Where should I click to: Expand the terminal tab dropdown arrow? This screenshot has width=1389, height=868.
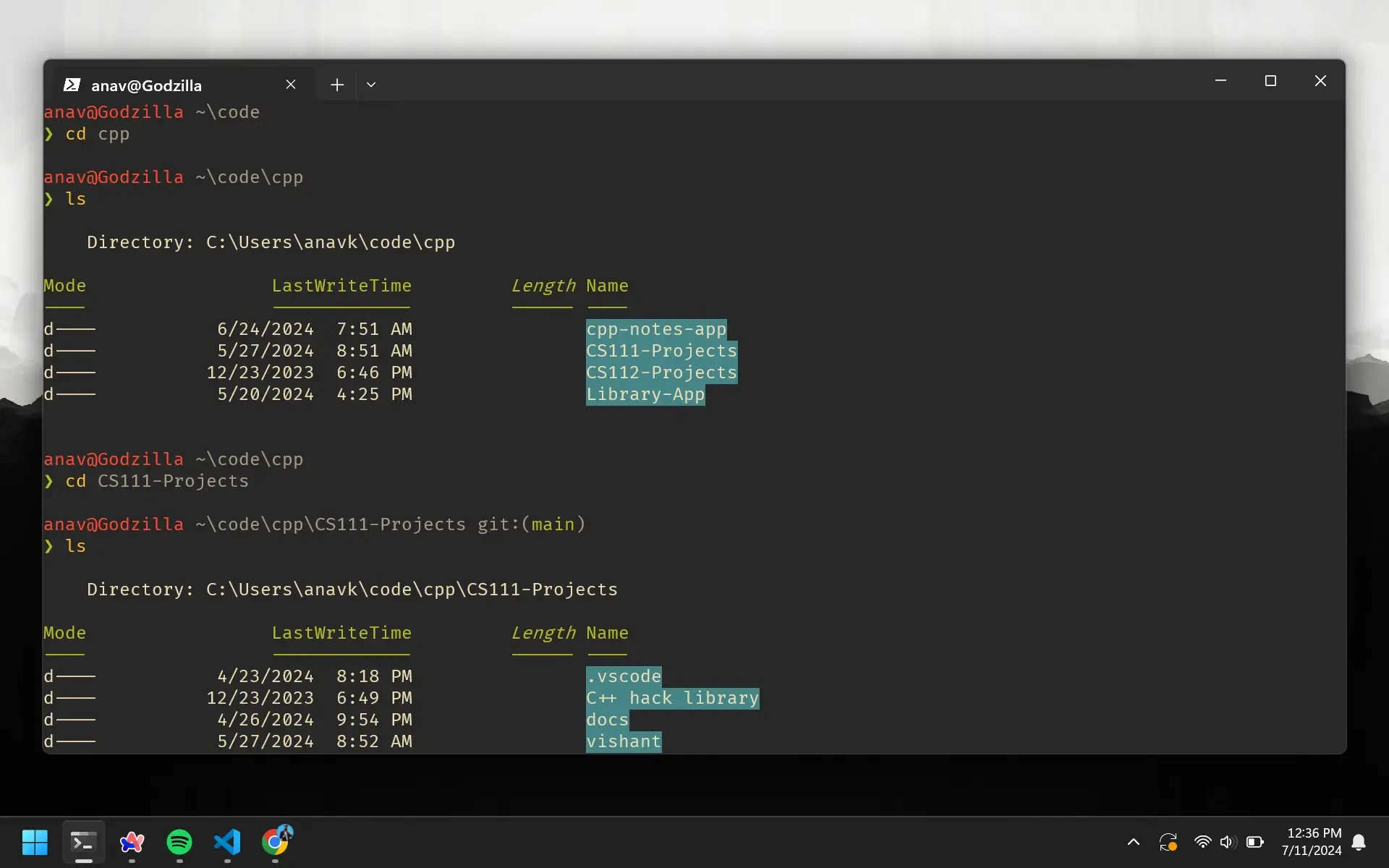coord(371,84)
